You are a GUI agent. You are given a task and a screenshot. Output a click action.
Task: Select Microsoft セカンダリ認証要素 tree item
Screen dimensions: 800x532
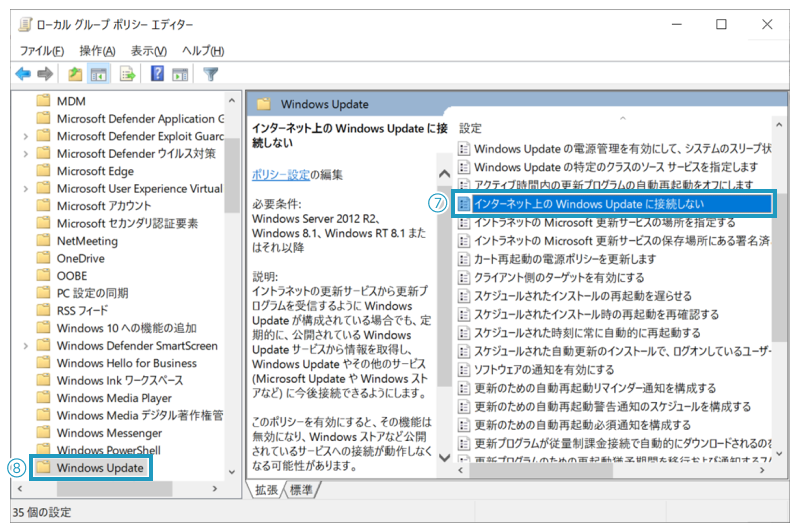coord(128,223)
